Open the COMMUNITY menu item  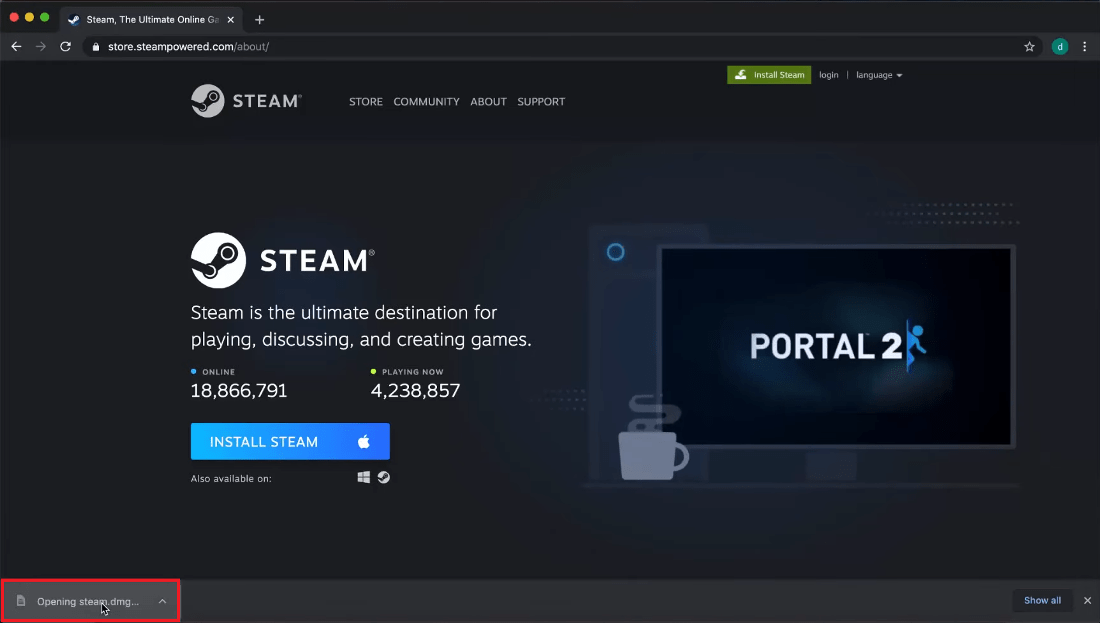(426, 101)
